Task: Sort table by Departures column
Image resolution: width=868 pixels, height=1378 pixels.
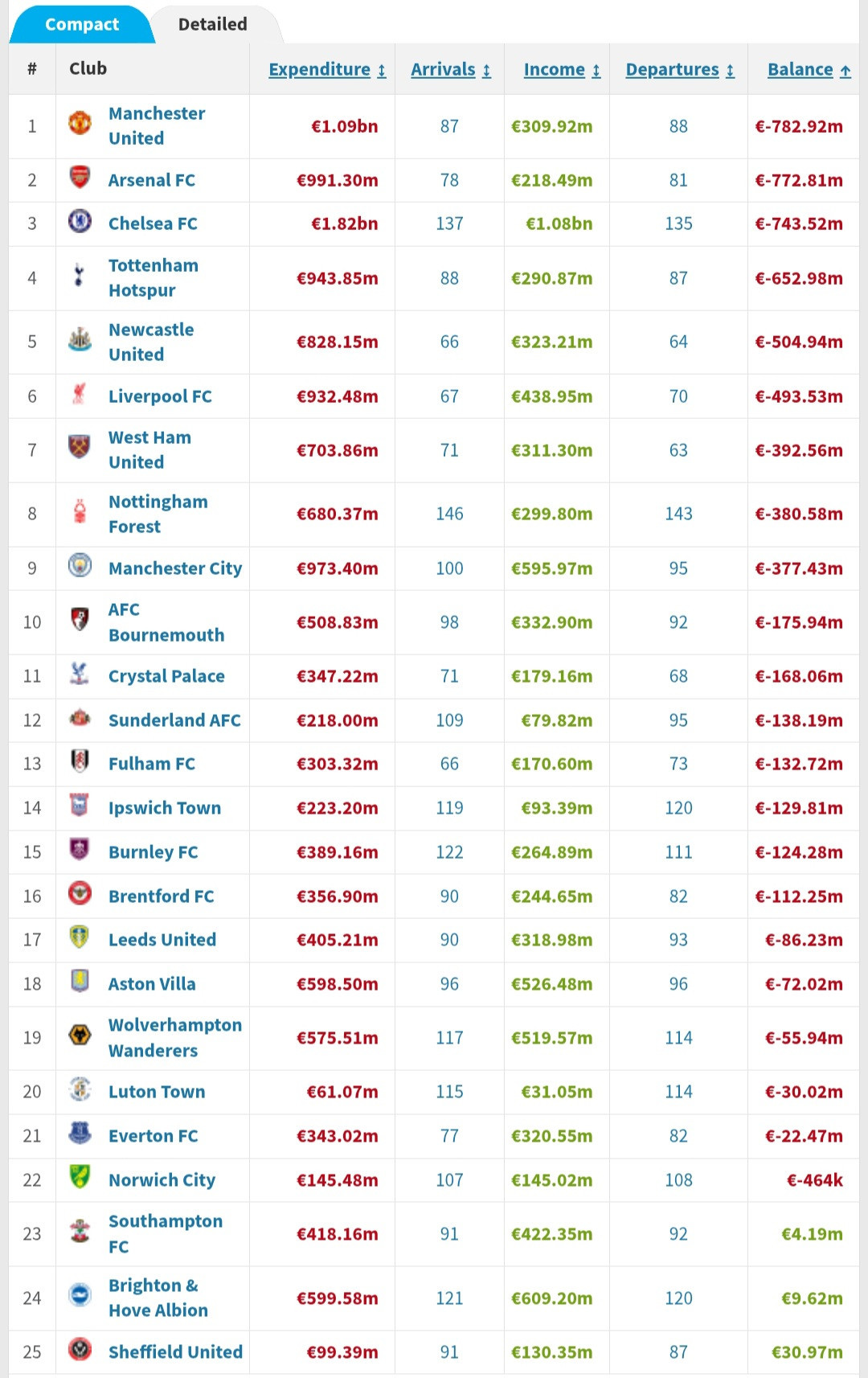Action: tap(679, 70)
